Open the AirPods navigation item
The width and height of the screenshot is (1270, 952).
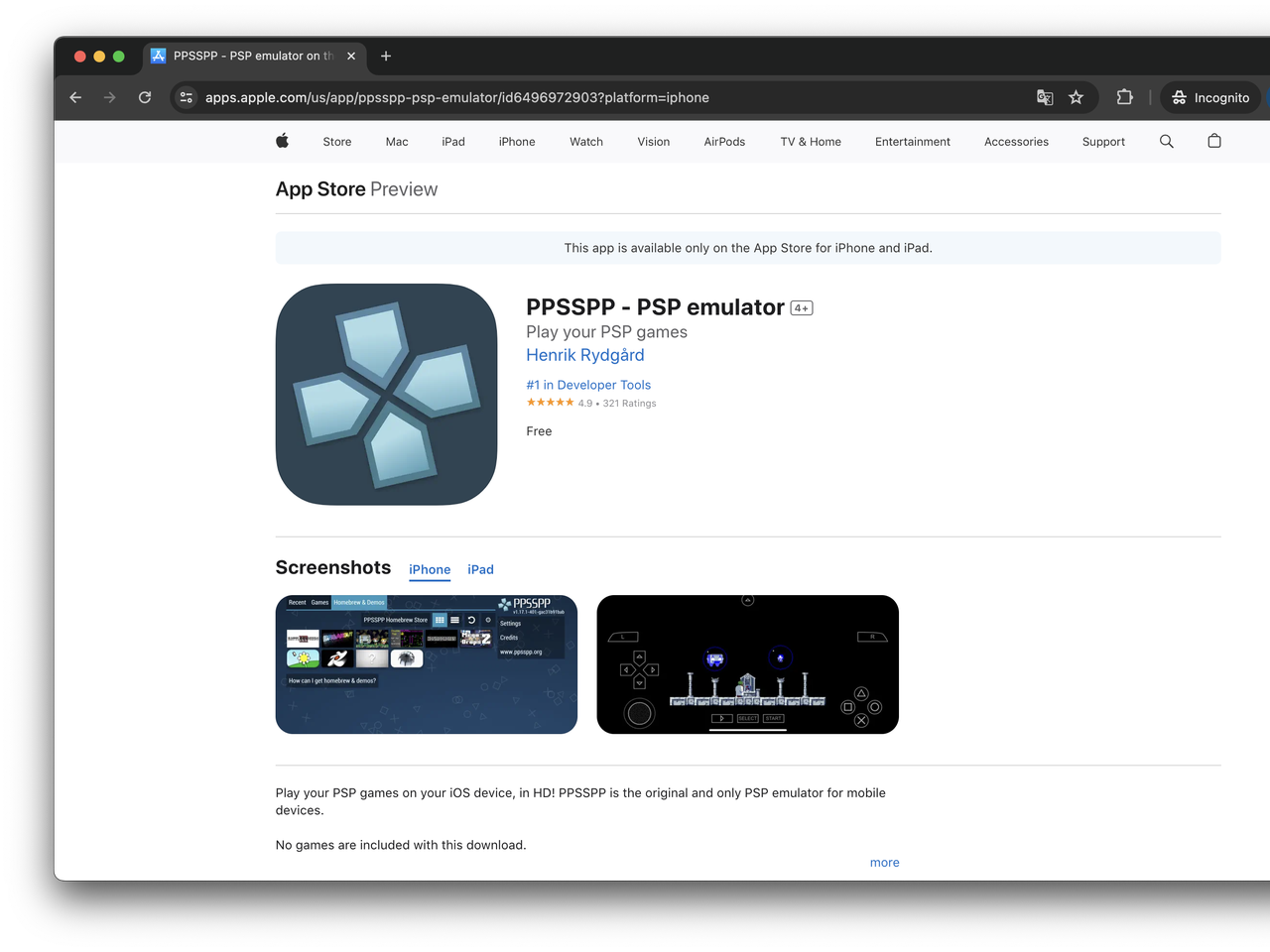pyautogui.click(x=724, y=142)
